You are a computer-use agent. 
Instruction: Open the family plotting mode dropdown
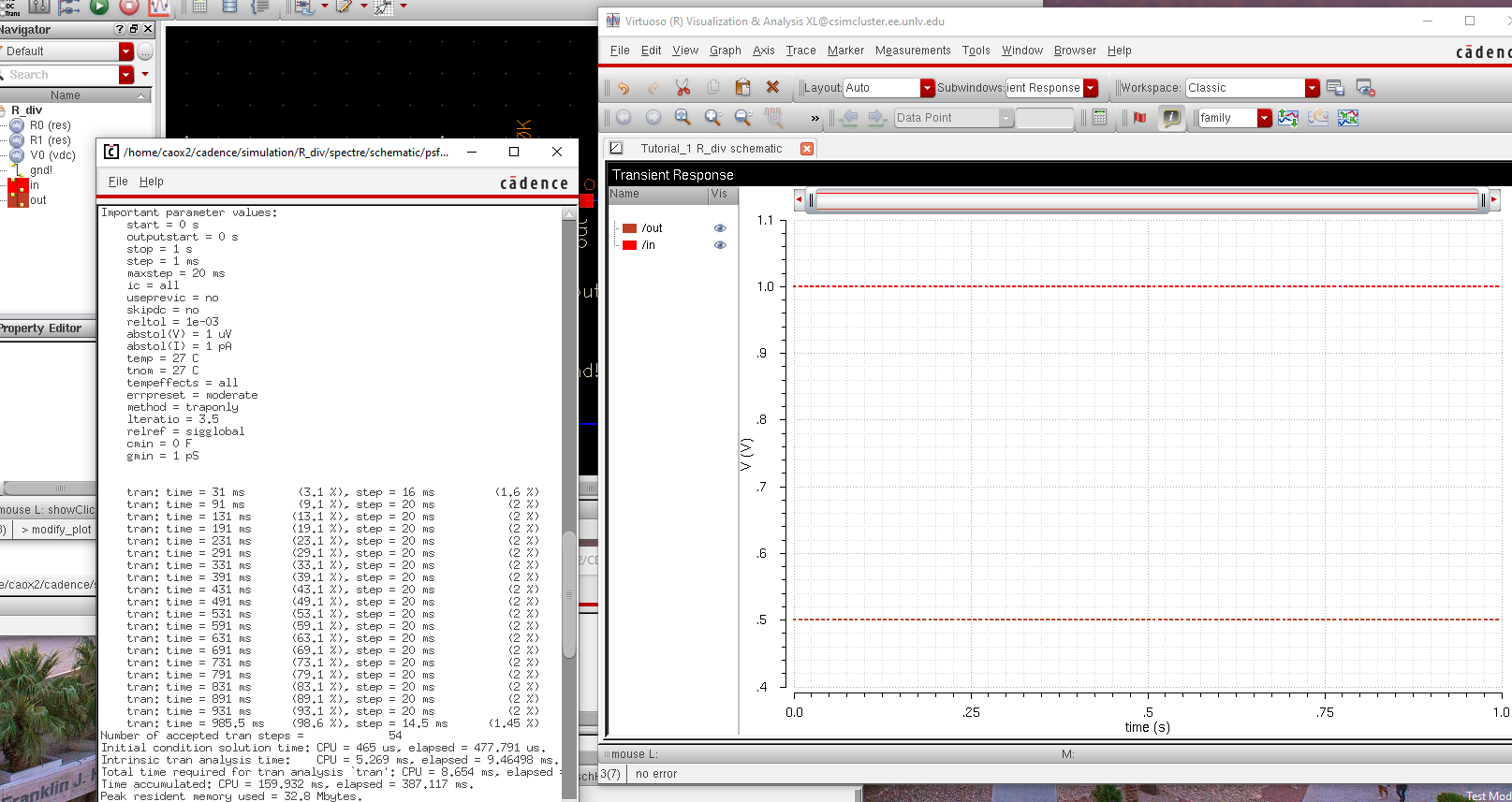(1265, 118)
